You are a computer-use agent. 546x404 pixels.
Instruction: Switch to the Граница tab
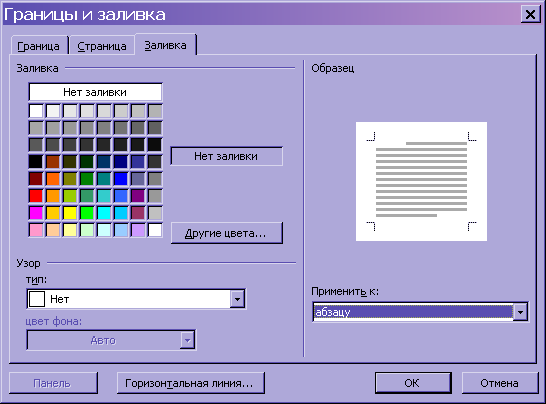tap(39, 46)
